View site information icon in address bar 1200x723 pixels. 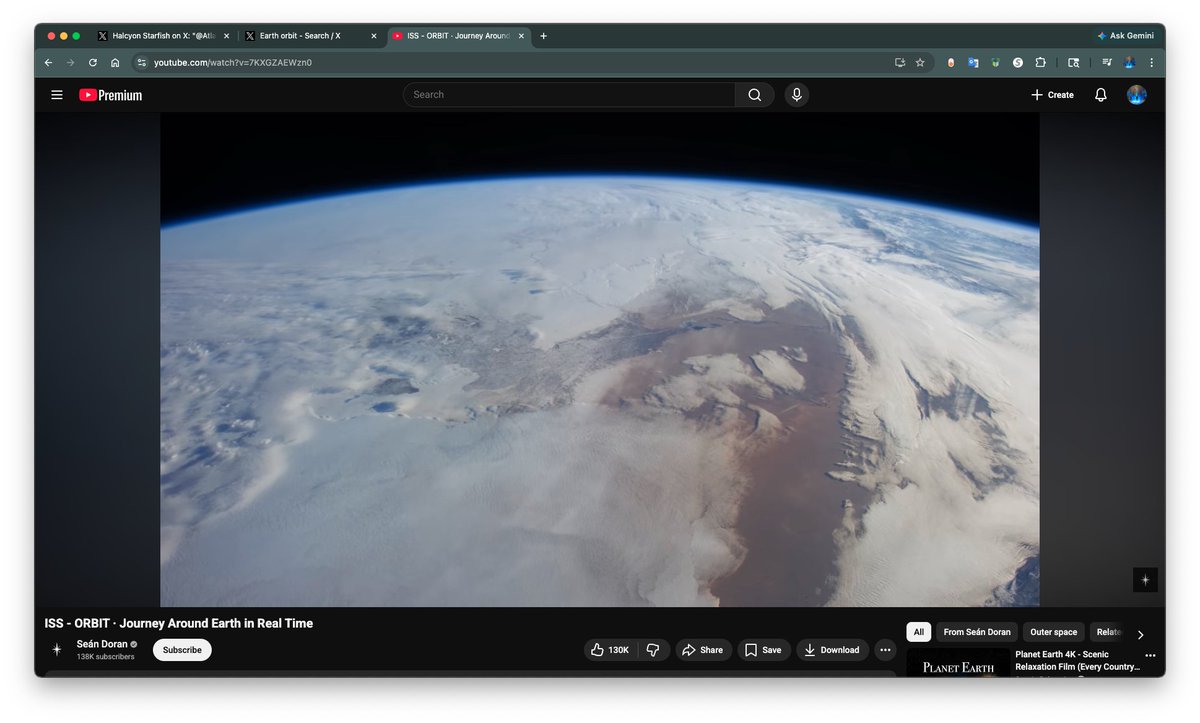(142, 62)
